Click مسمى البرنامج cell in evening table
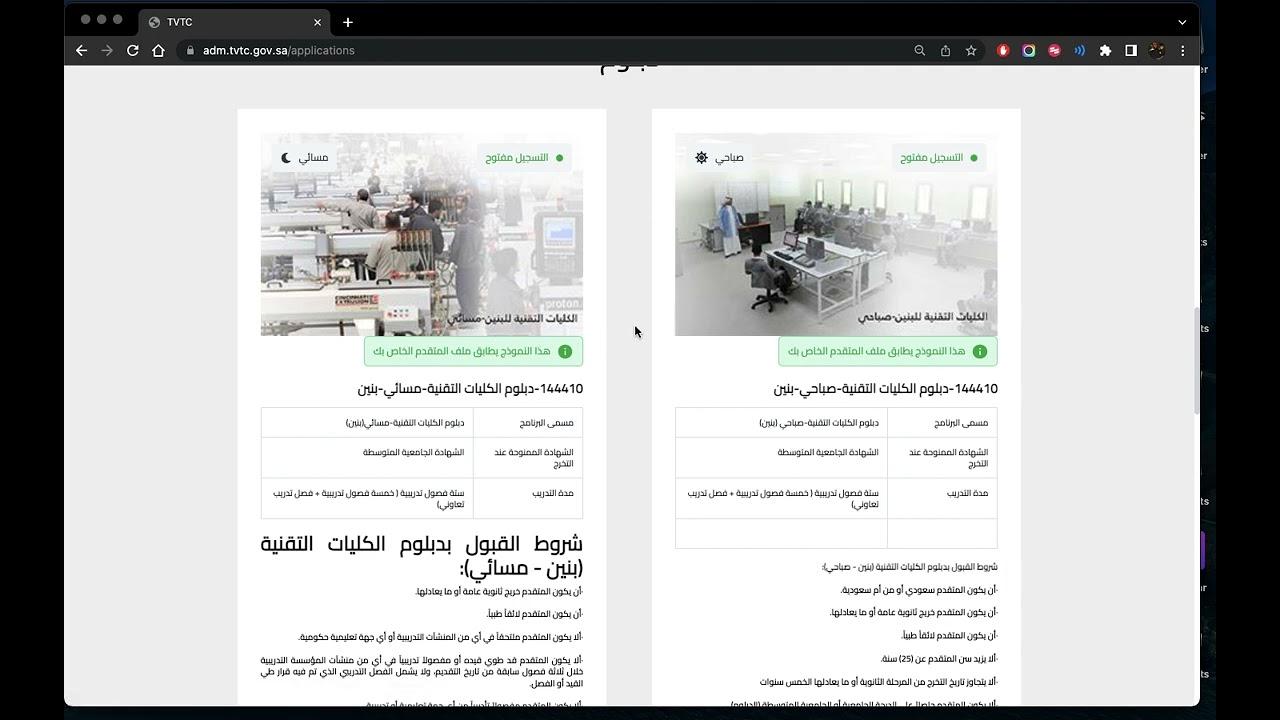Image resolution: width=1280 pixels, height=720 pixels. point(528,422)
